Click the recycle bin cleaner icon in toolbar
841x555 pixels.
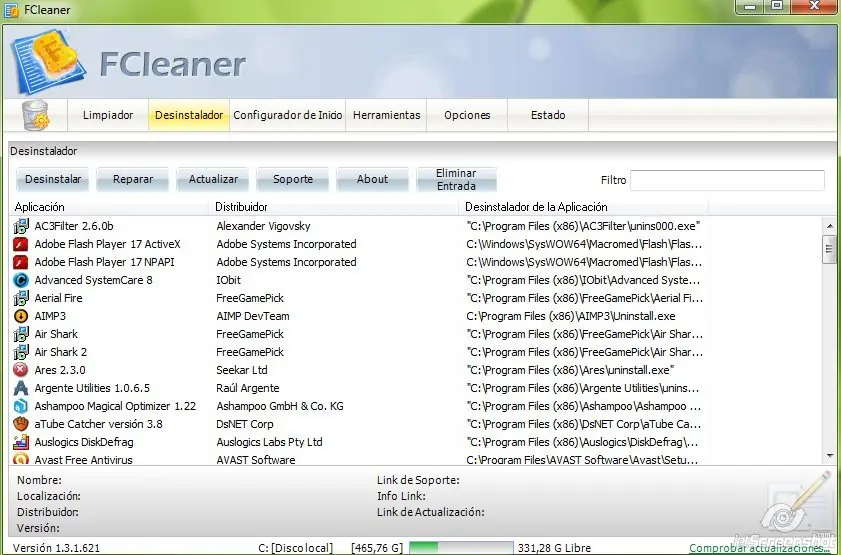[35, 115]
